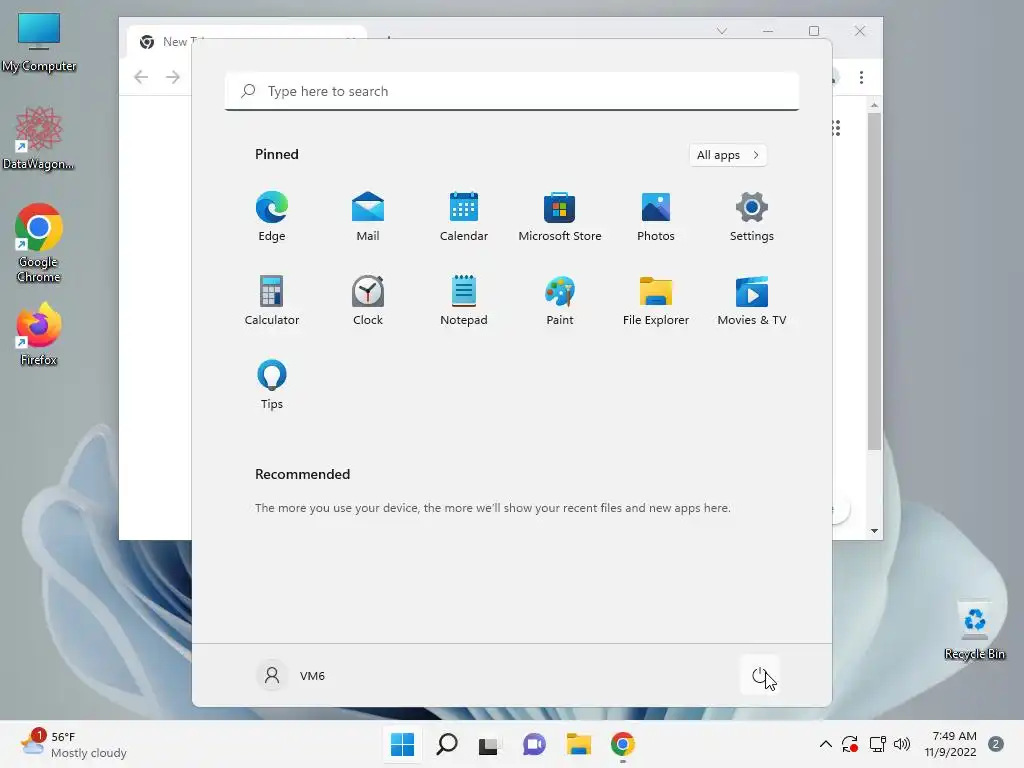Open the Edge browser from pinned apps
The width and height of the screenshot is (1024, 768).
pyautogui.click(x=272, y=216)
